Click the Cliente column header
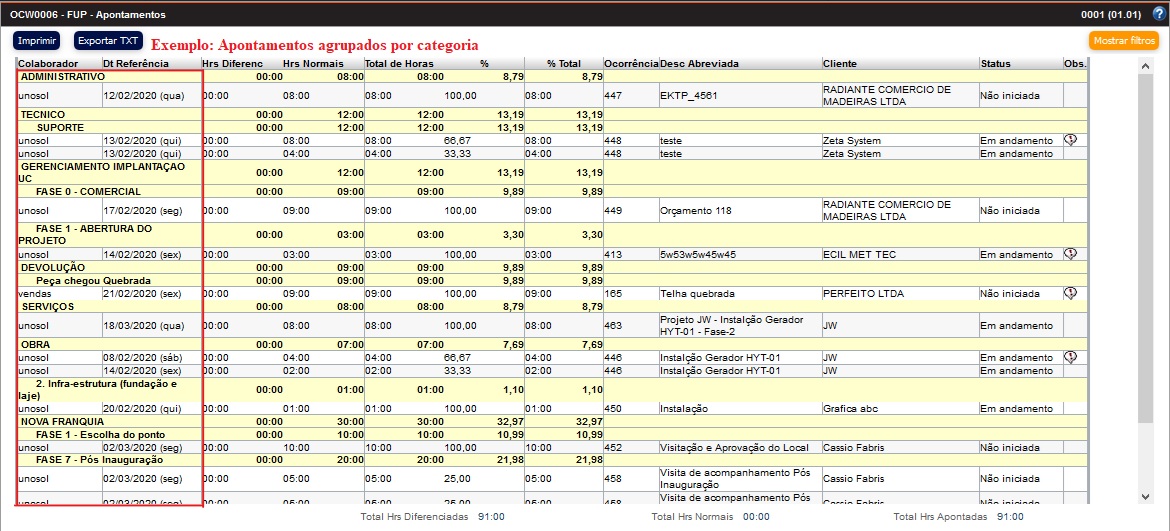This screenshot has width=1170, height=531. click(x=840, y=64)
